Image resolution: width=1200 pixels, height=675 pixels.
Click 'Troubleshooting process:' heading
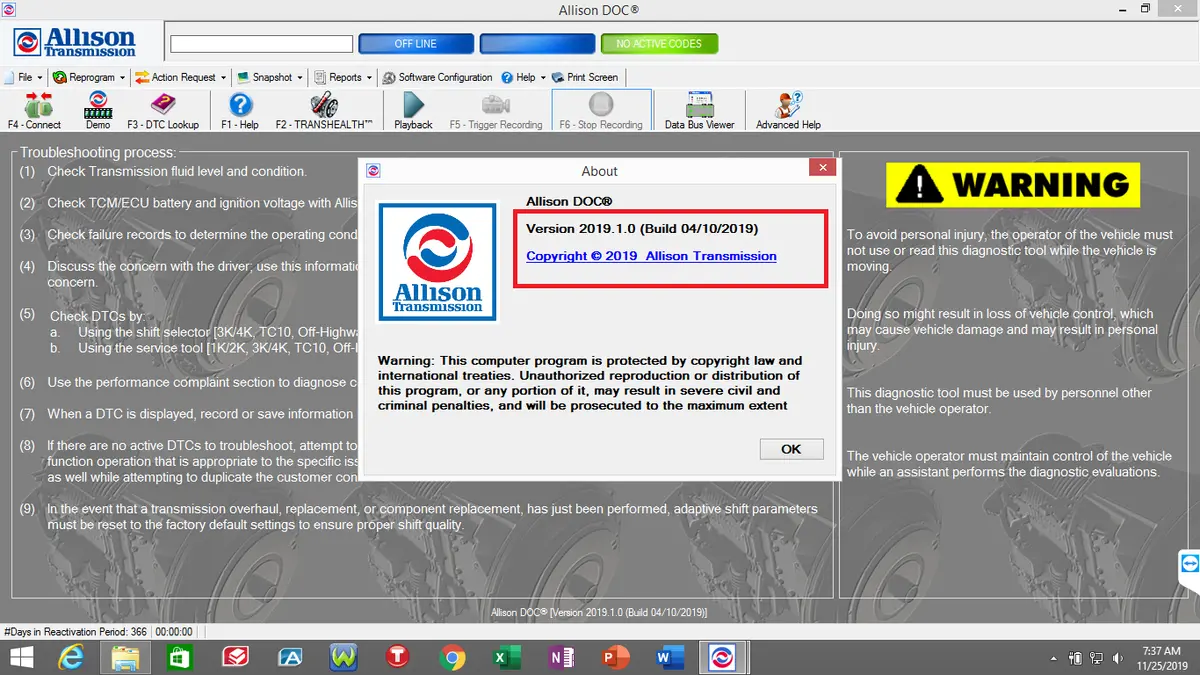click(98, 152)
